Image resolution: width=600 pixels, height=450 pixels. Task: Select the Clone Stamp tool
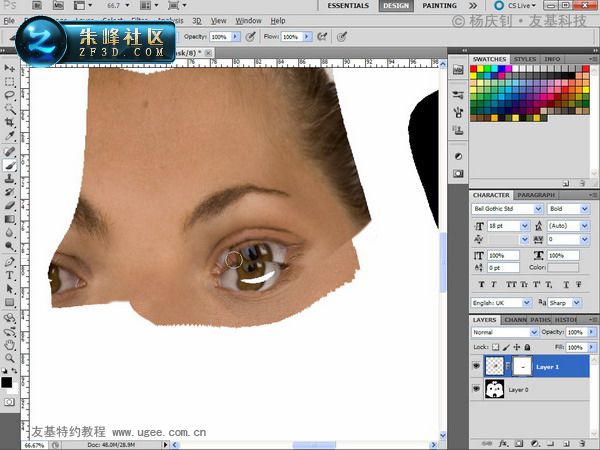click(10, 179)
